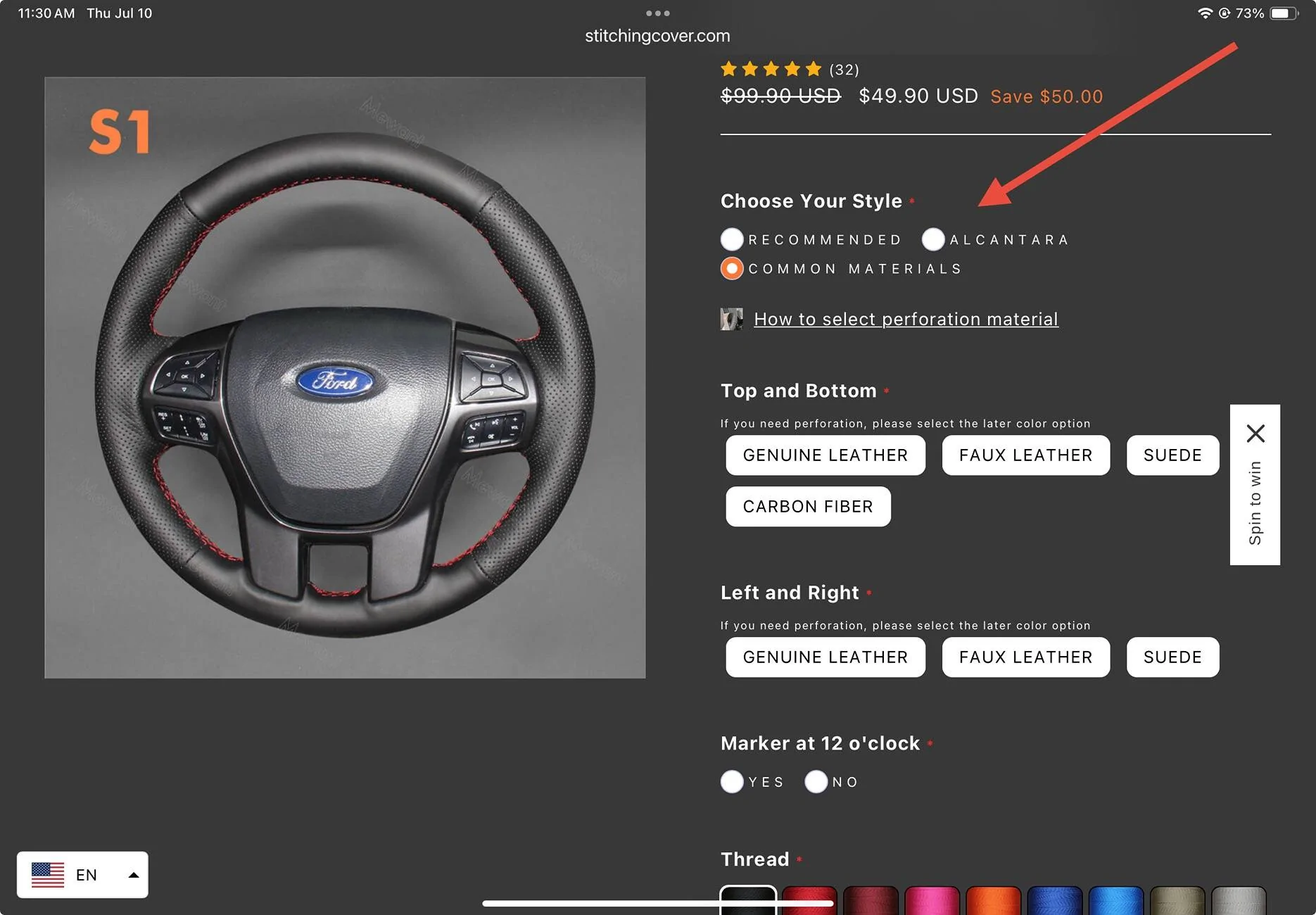Pick the black thread color swatch
The width and height of the screenshot is (1316, 915).
748,900
